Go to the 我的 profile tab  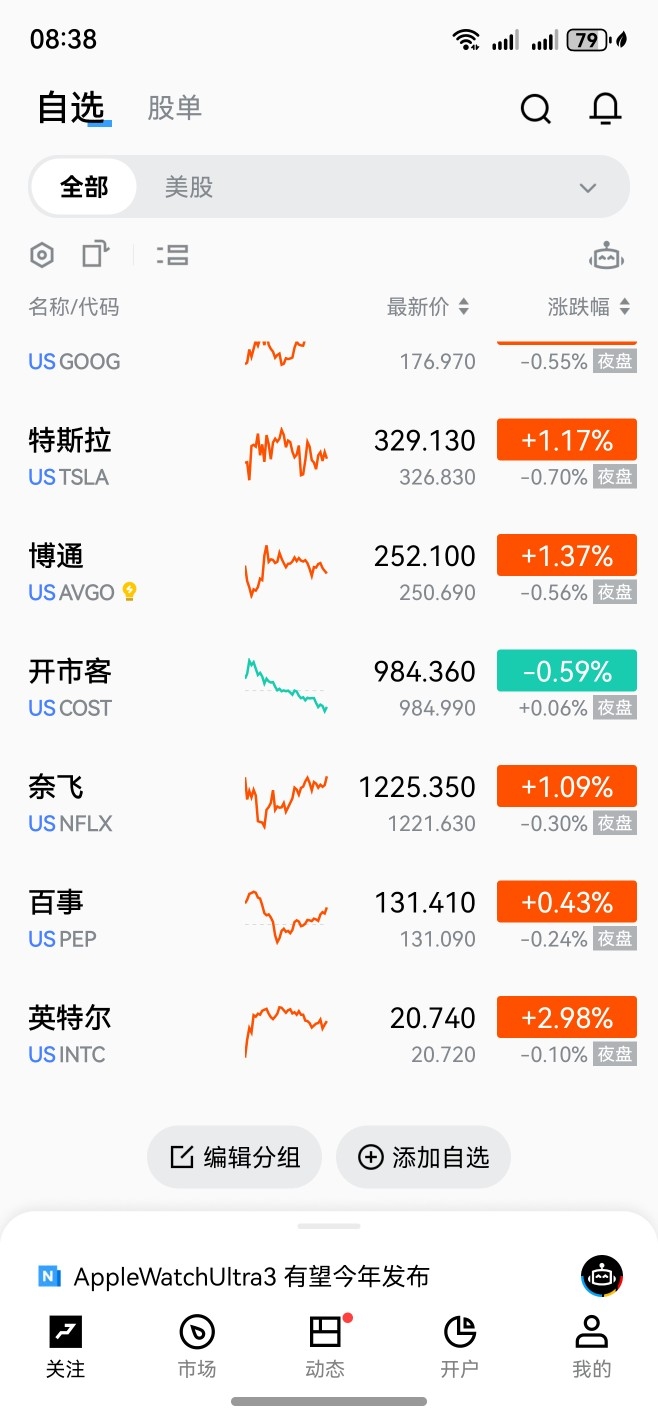pos(591,1346)
